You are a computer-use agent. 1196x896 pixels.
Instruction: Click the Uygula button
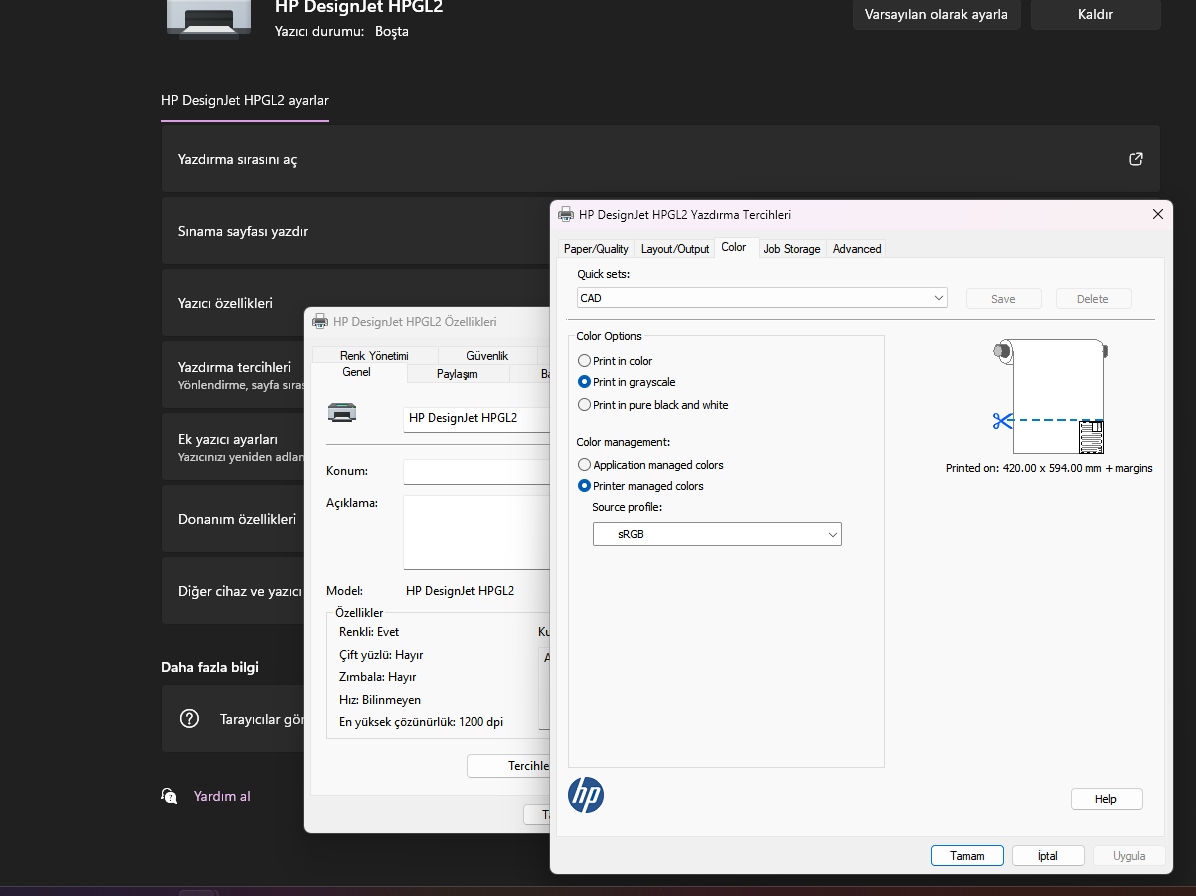pos(1129,856)
